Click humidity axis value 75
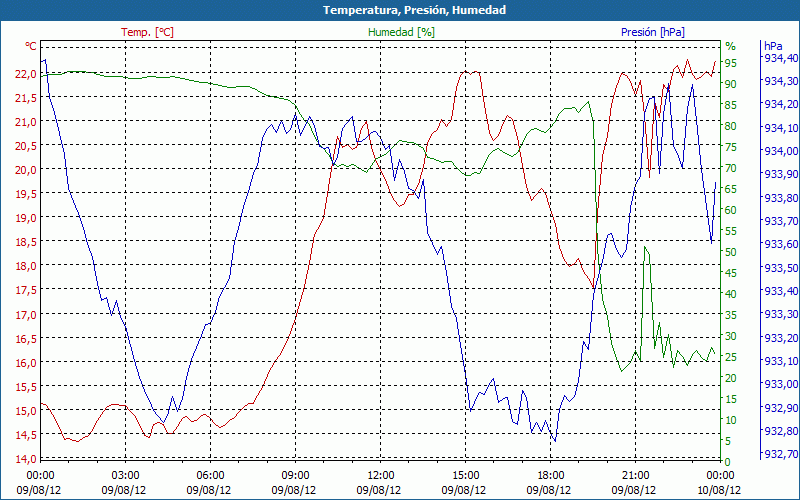 point(731,147)
